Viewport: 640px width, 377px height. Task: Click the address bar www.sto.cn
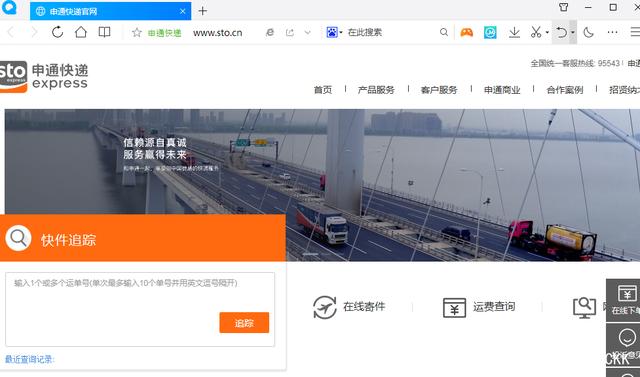[x=218, y=33]
